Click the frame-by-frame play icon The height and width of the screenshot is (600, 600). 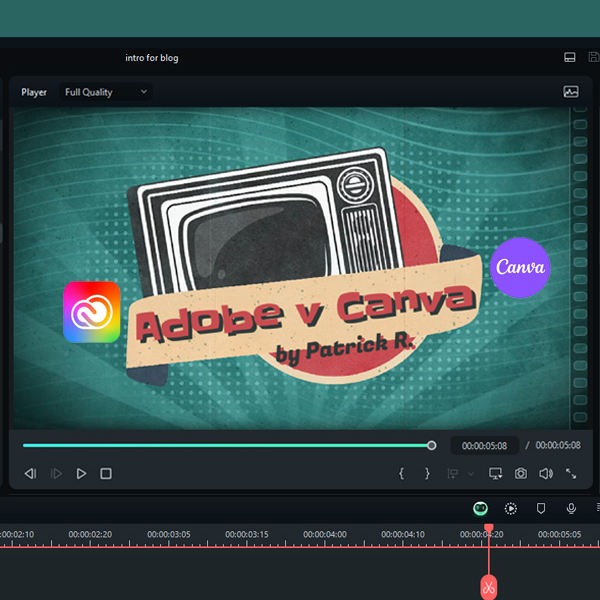[x=56, y=474]
